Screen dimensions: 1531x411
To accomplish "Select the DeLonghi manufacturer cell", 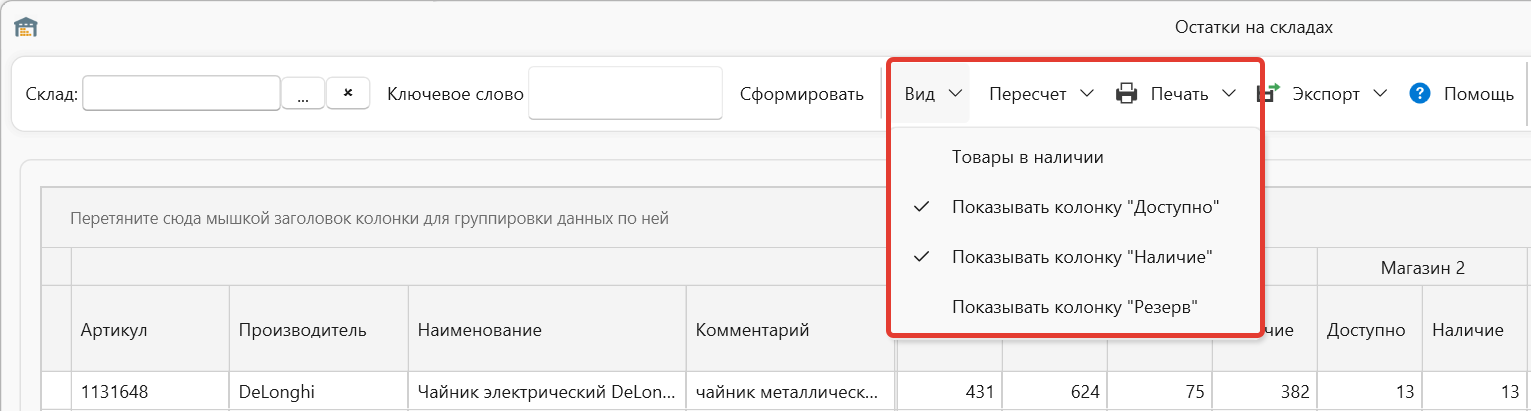I will 319,392.
